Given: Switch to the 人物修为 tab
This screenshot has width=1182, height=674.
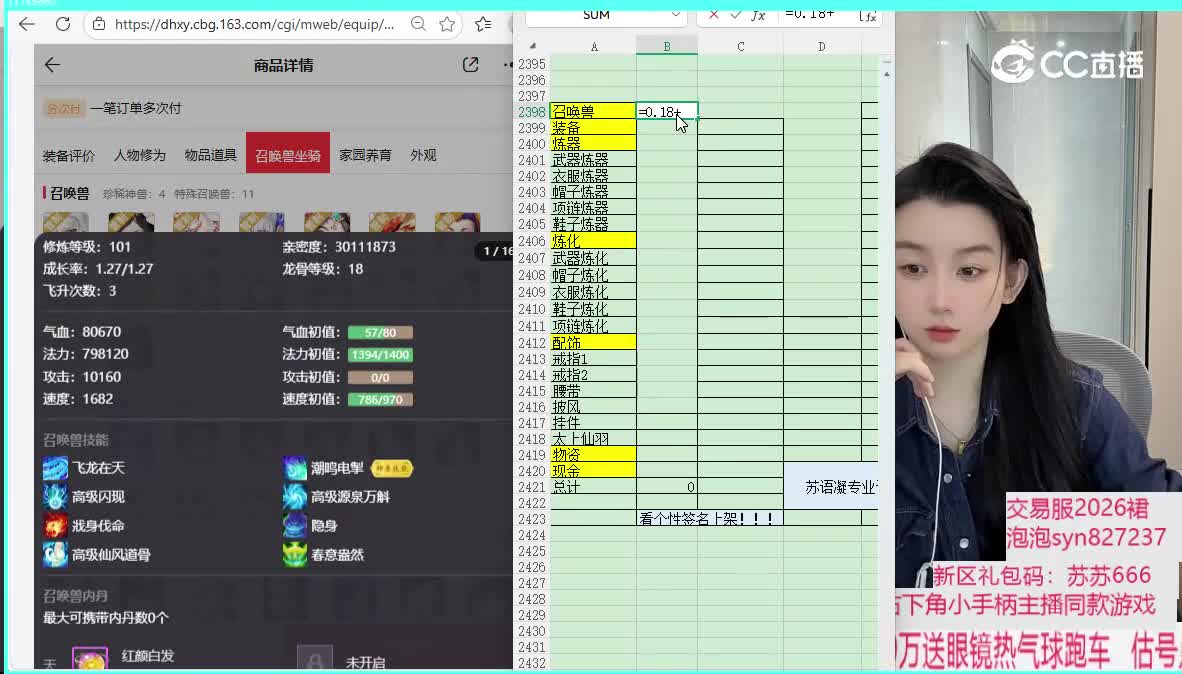Looking at the screenshot, I should [x=139, y=155].
